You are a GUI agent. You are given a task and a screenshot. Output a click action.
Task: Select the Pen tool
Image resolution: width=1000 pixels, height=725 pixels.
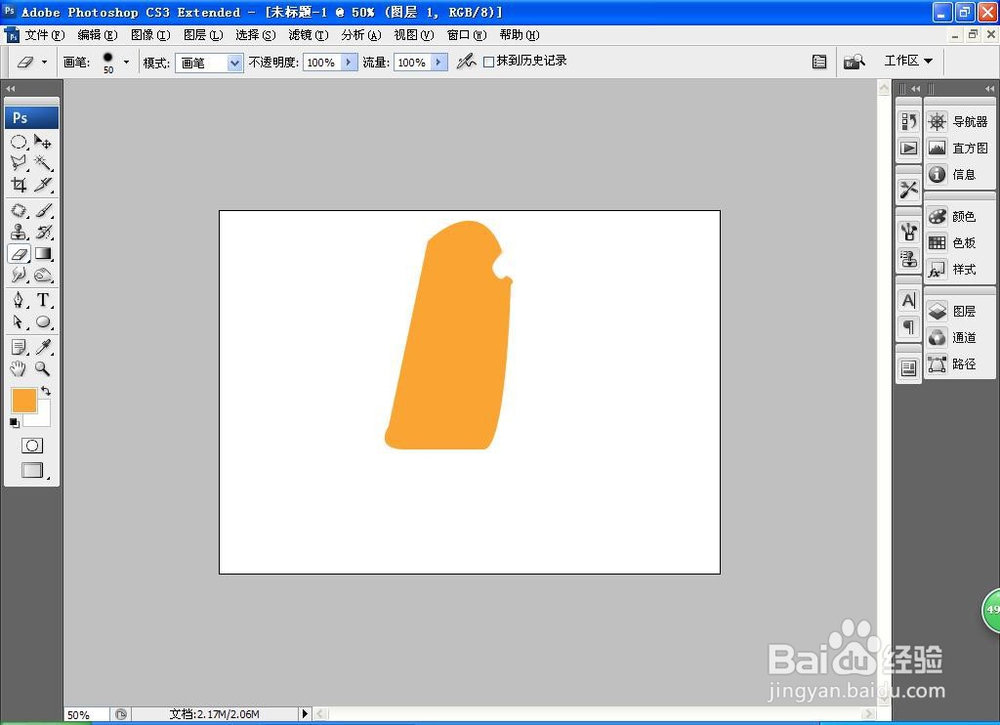(x=18, y=300)
